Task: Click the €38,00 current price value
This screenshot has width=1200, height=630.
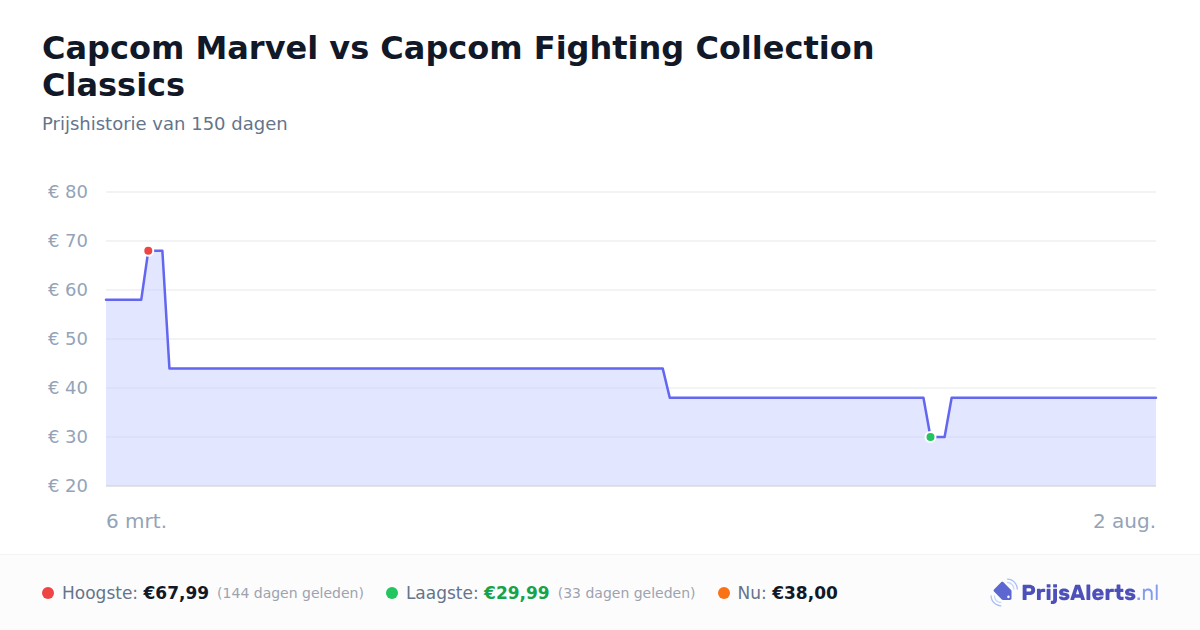Action: point(805,593)
